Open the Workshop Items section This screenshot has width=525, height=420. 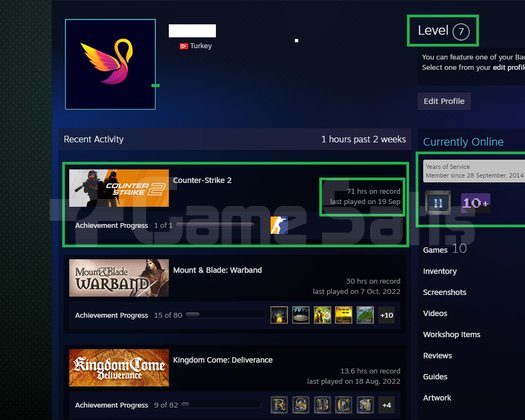click(x=451, y=335)
